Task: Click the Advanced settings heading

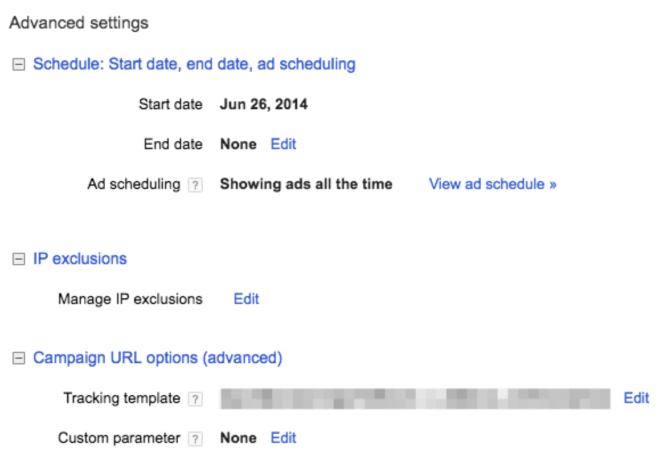Action: pos(78,22)
